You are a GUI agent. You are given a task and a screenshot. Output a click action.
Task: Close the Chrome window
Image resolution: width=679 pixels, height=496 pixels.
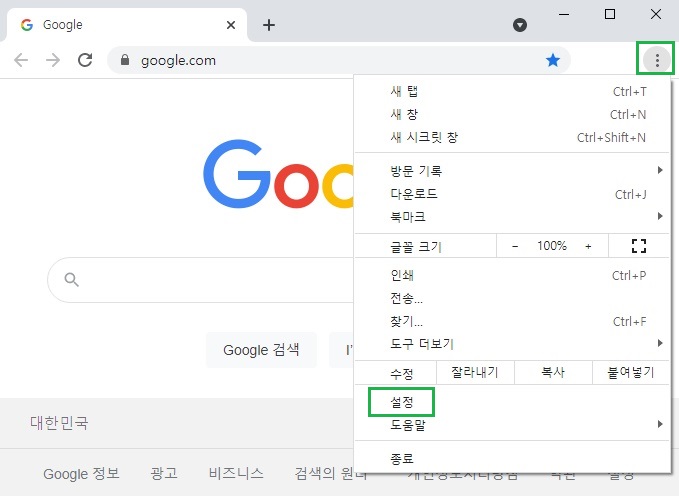point(656,15)
